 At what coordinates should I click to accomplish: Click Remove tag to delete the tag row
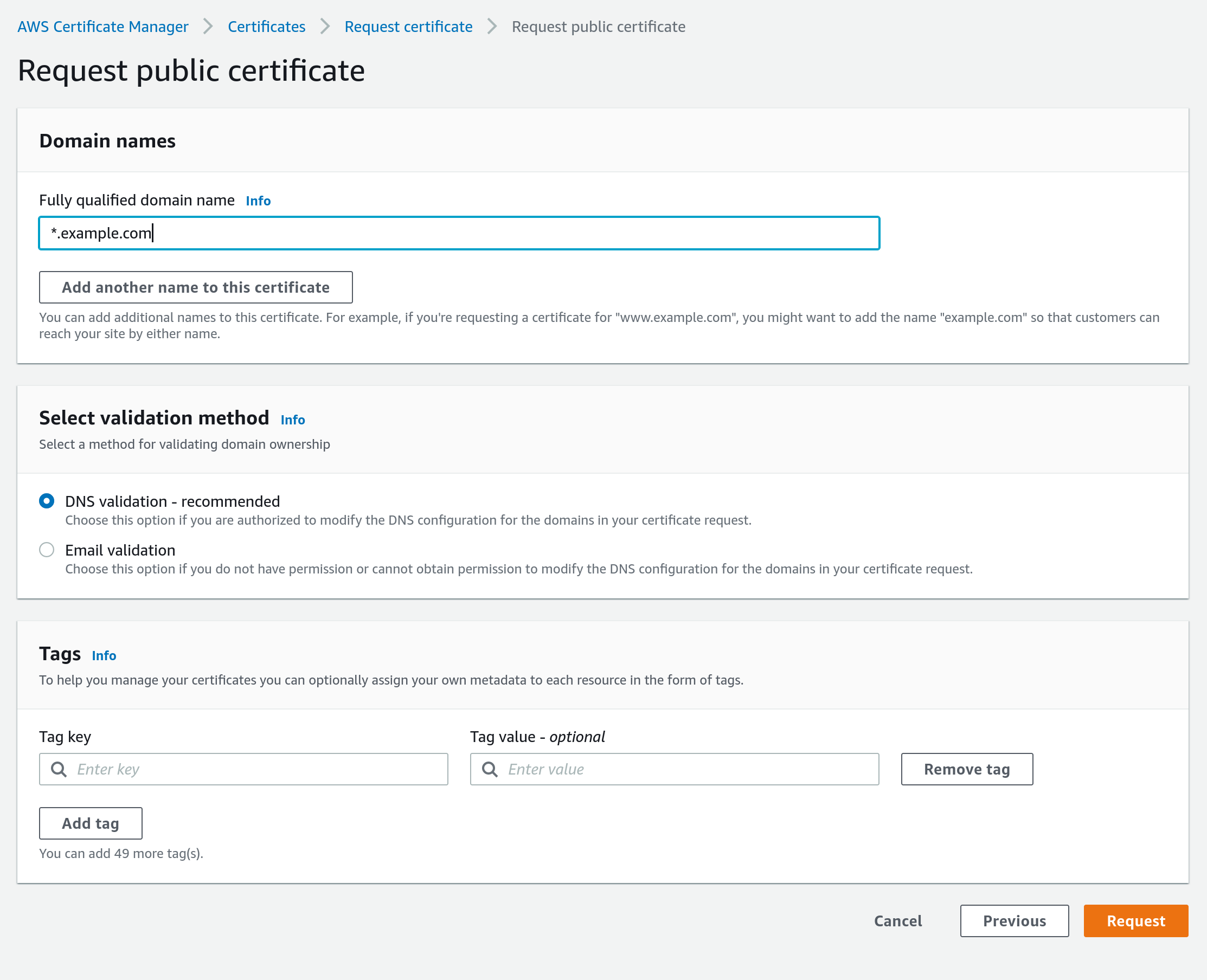966,769
